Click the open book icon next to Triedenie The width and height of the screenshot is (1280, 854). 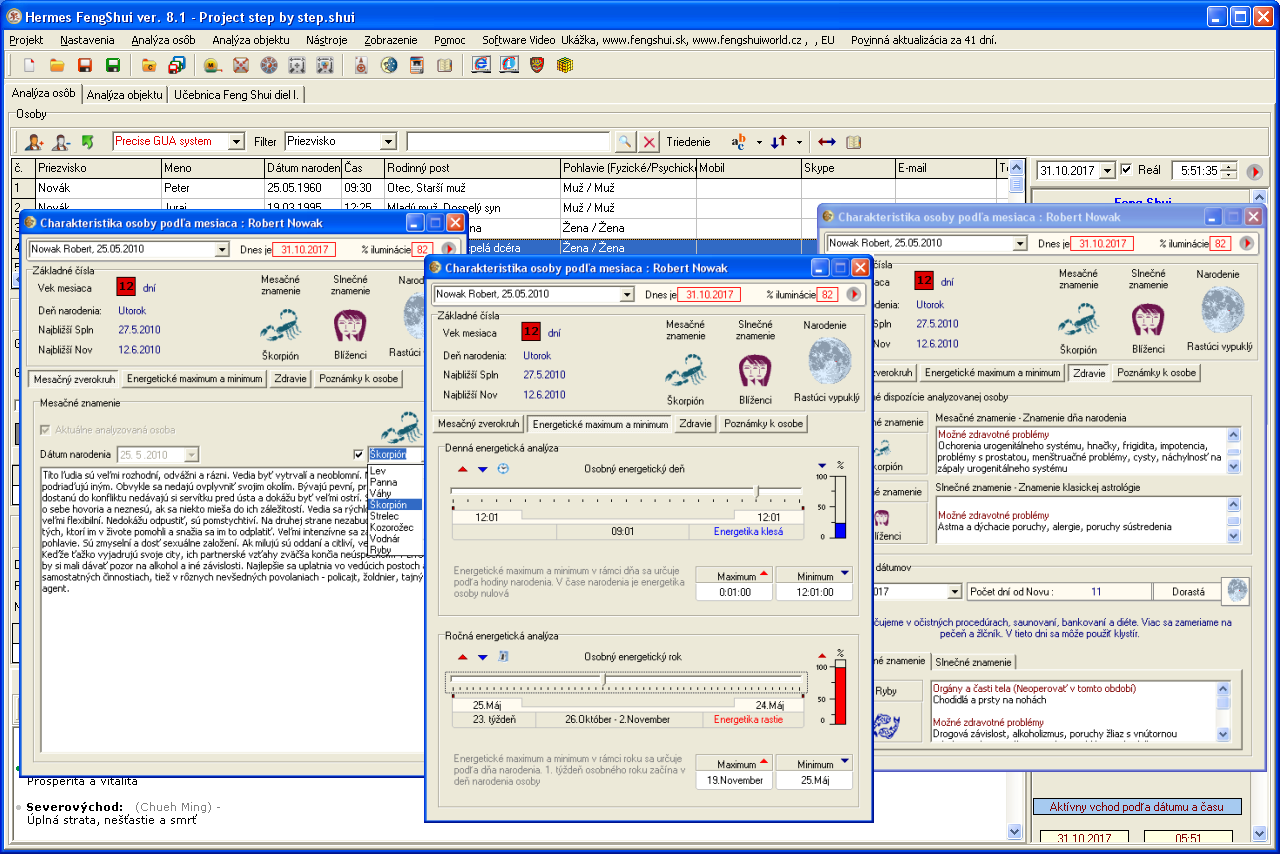tap(853, 142)
